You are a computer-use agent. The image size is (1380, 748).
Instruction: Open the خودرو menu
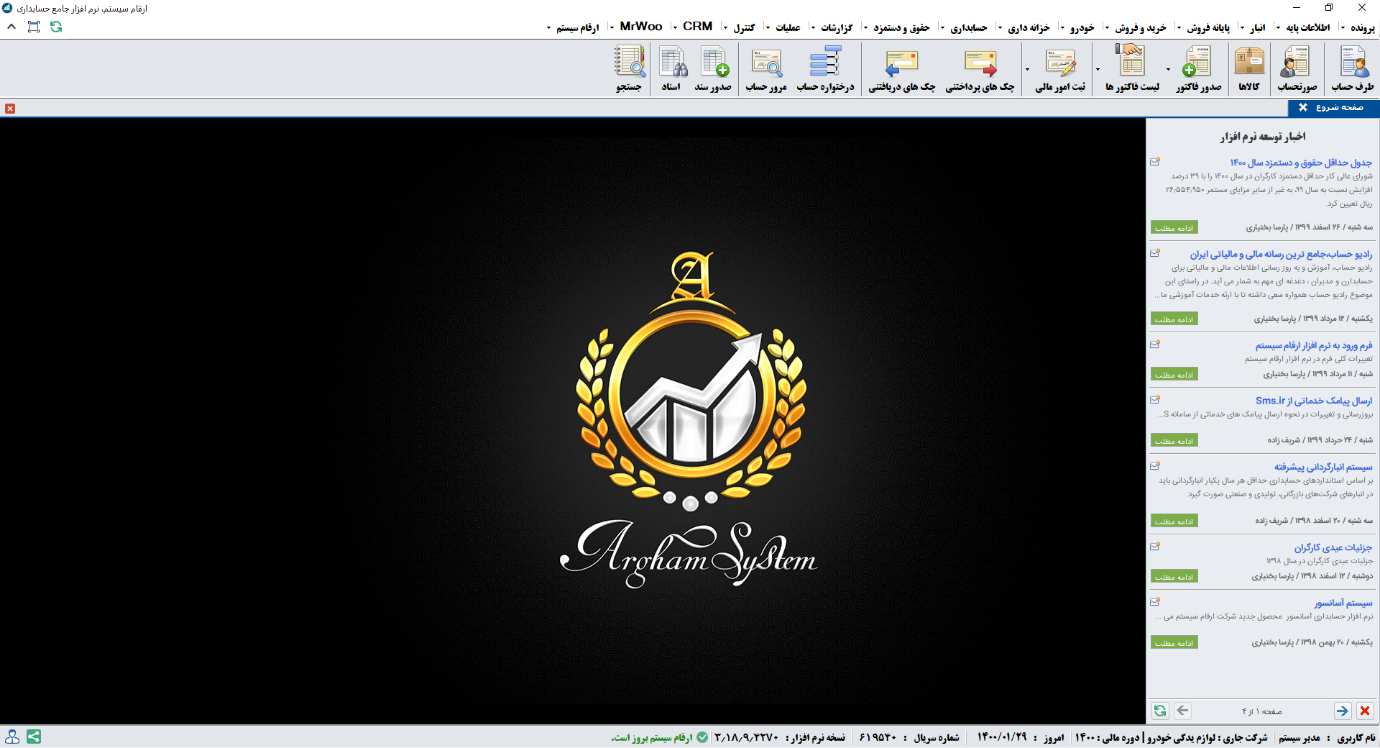[x=1078, y=27]
